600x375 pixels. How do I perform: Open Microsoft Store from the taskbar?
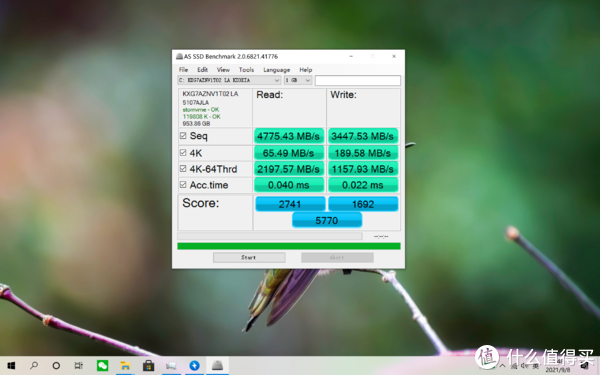pos(148,366)
